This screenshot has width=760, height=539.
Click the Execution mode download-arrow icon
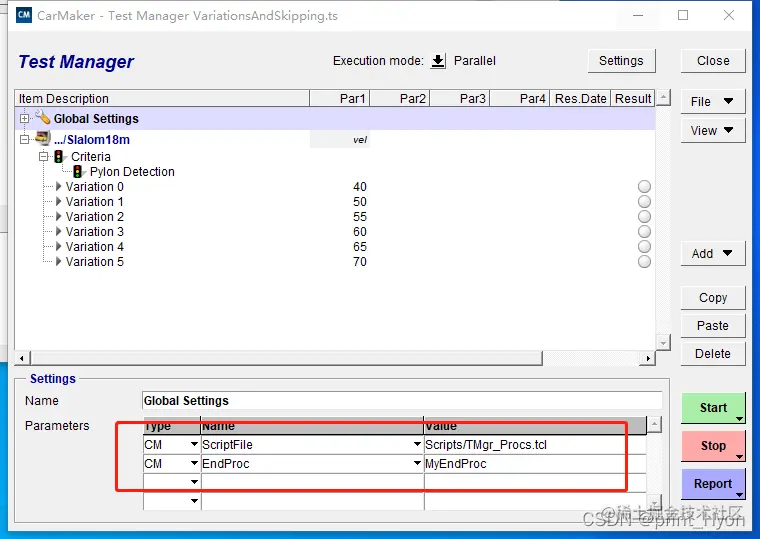(438, 61)
